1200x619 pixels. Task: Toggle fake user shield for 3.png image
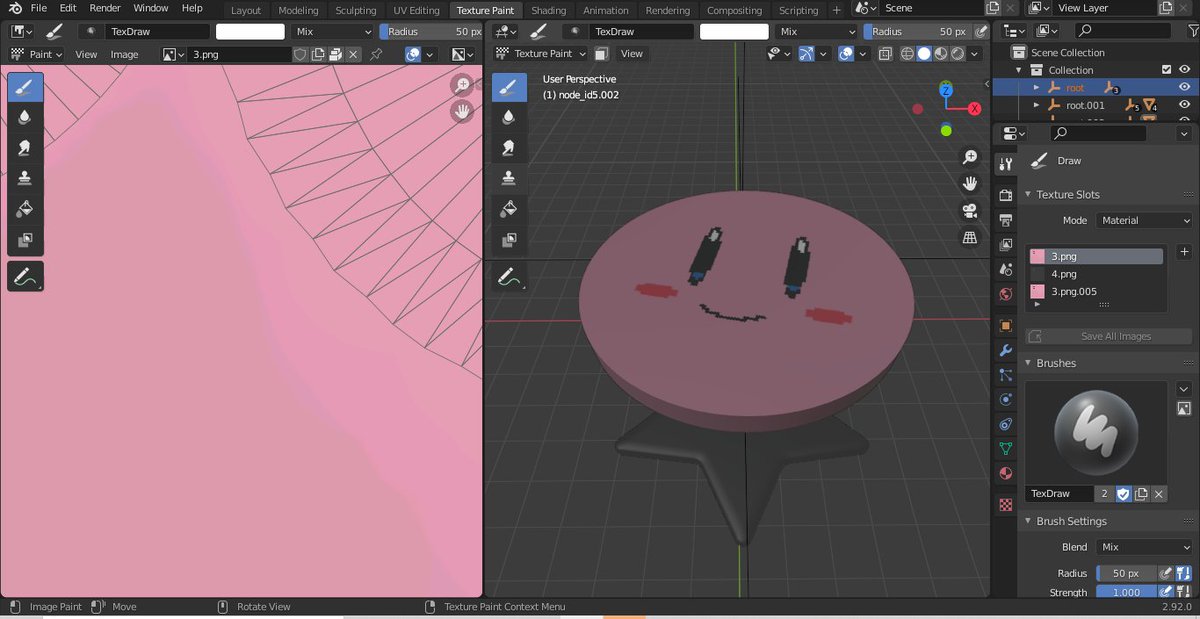[300, 54]
